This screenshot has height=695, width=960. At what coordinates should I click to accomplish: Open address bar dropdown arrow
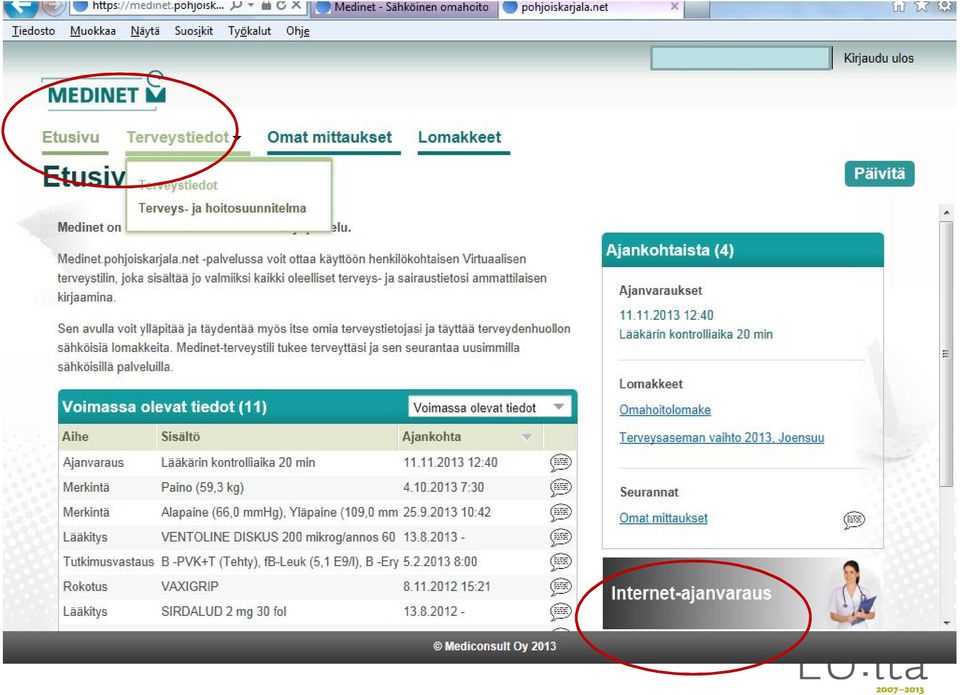point(251,6)
